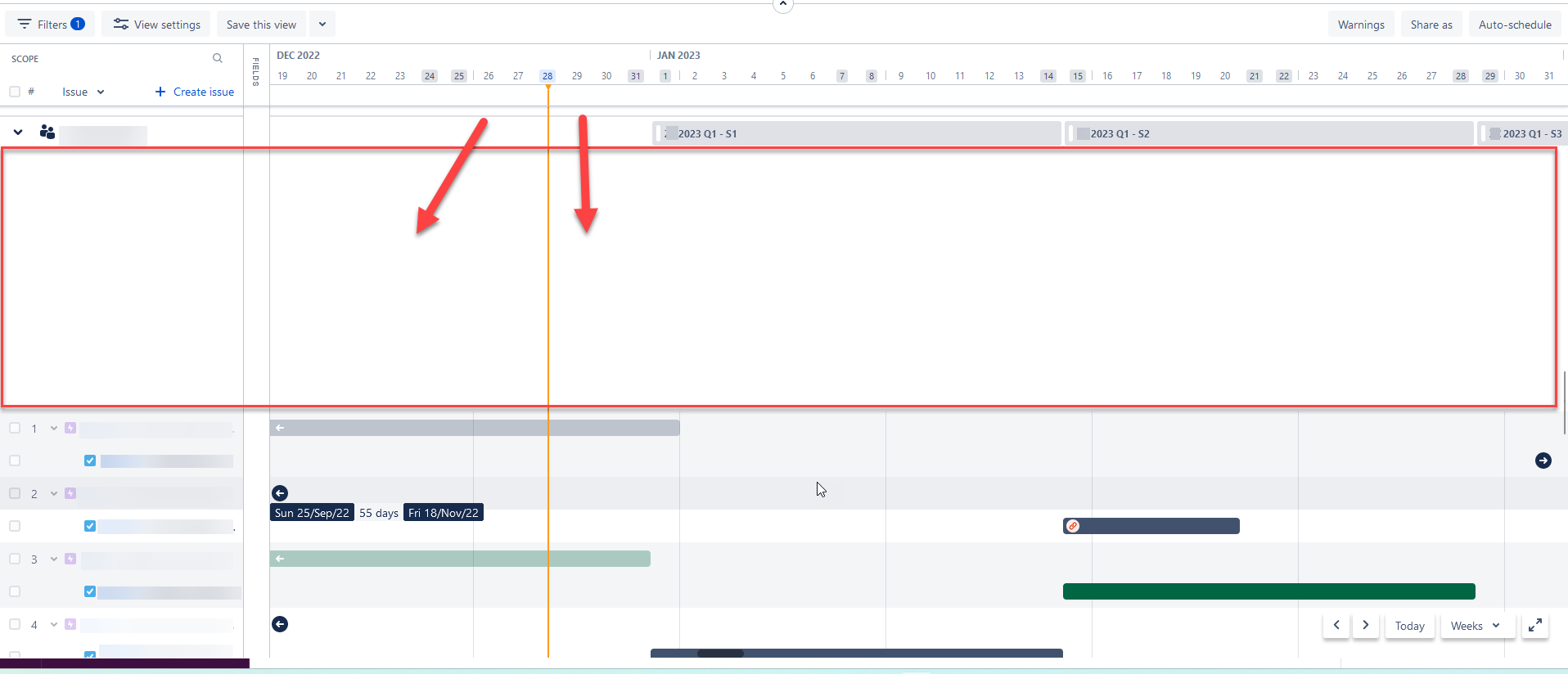The image size is (1568, 674).
Task: Click Create issue link
Action: coord(195,92)
